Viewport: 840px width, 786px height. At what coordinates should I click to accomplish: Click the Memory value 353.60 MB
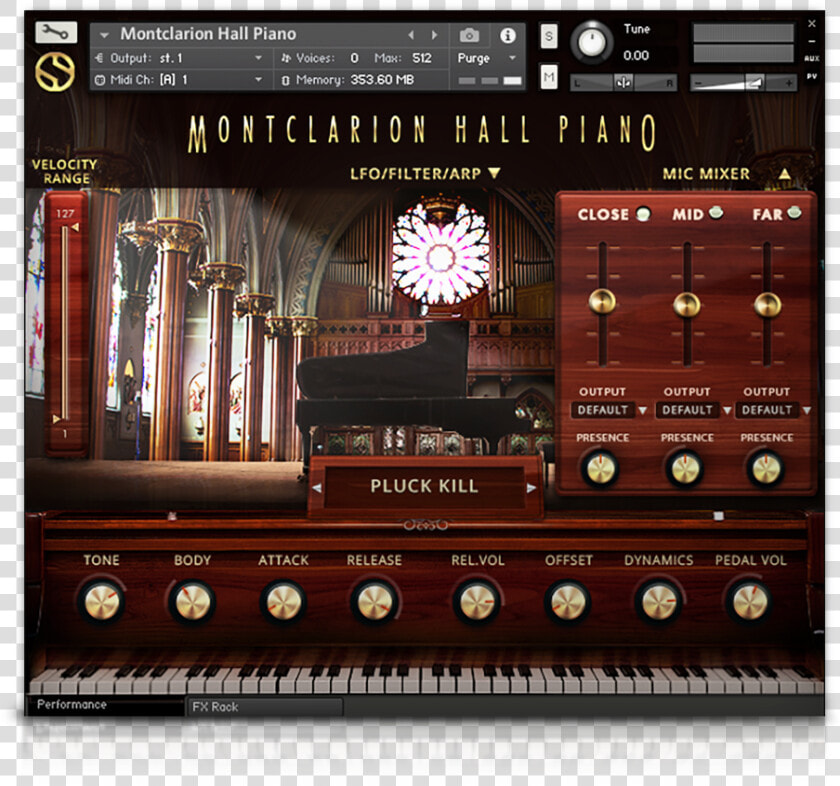tap(382, 80)
